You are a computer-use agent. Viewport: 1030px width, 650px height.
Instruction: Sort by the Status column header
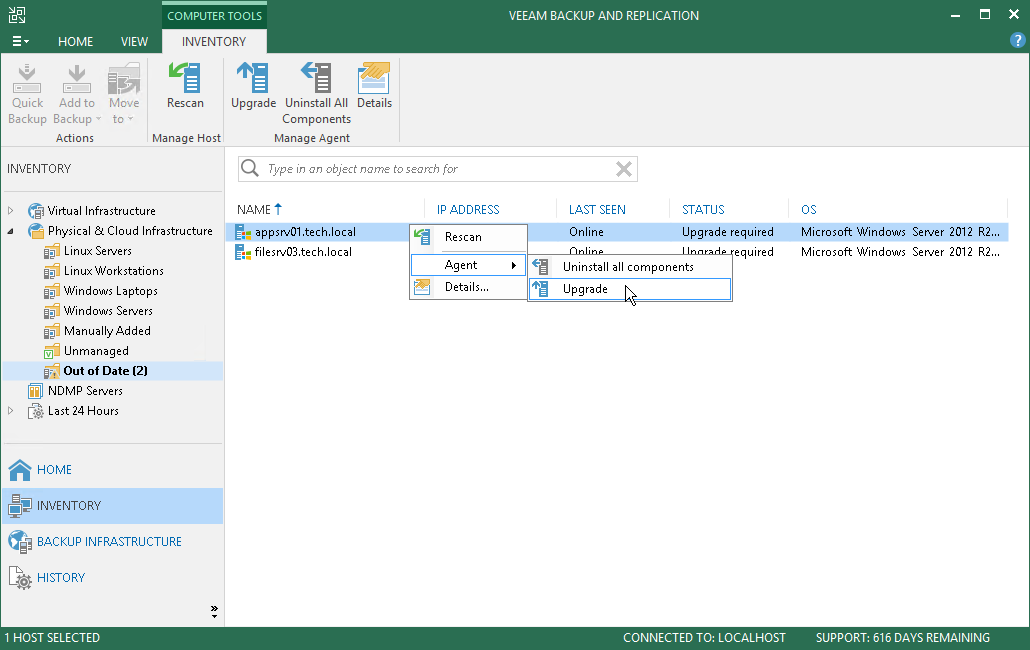[x=703, y=209]
